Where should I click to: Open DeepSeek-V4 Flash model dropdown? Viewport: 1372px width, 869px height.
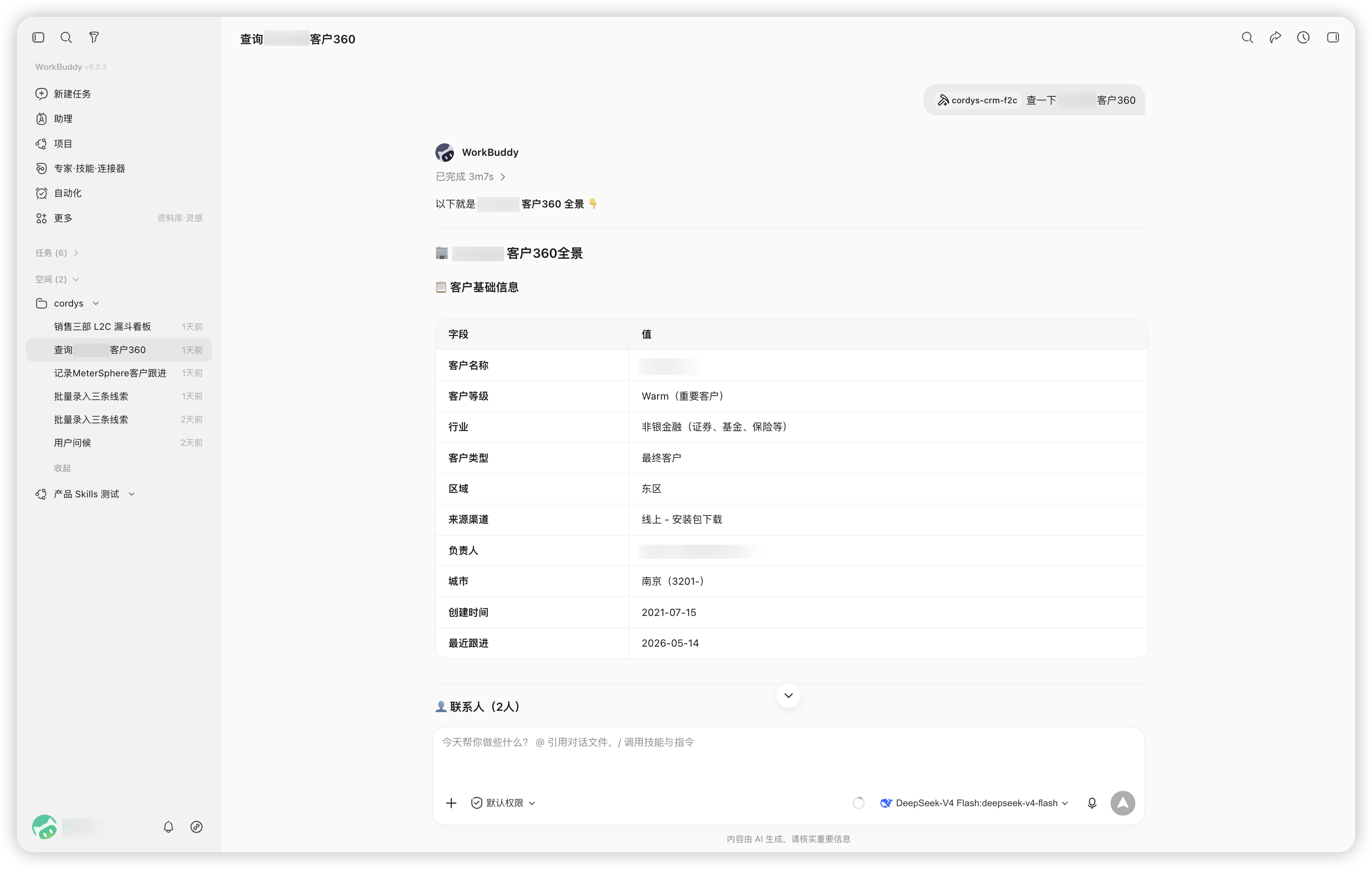point(974,803)
